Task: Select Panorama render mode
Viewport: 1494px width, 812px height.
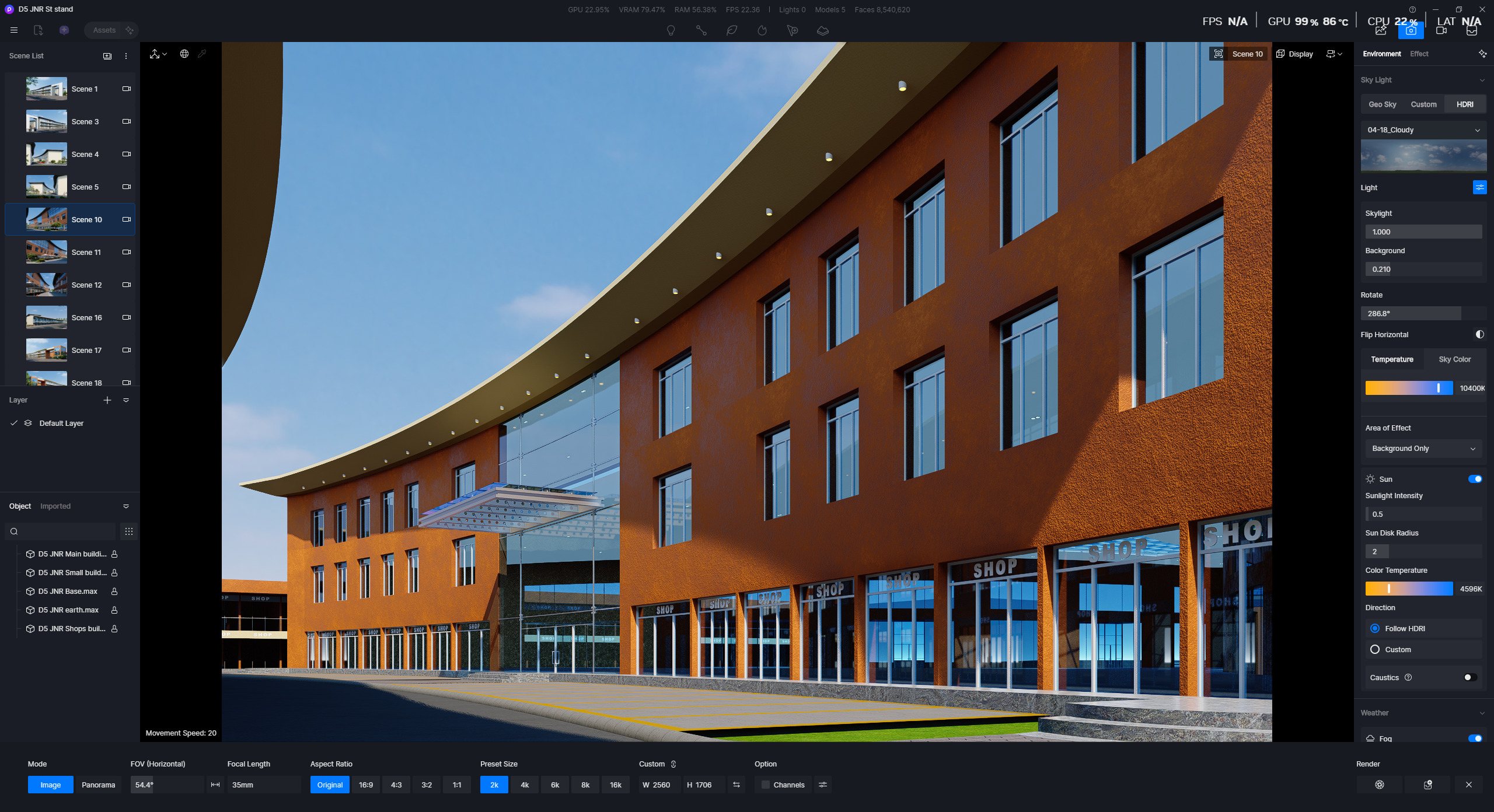Action: coord(98,785)
